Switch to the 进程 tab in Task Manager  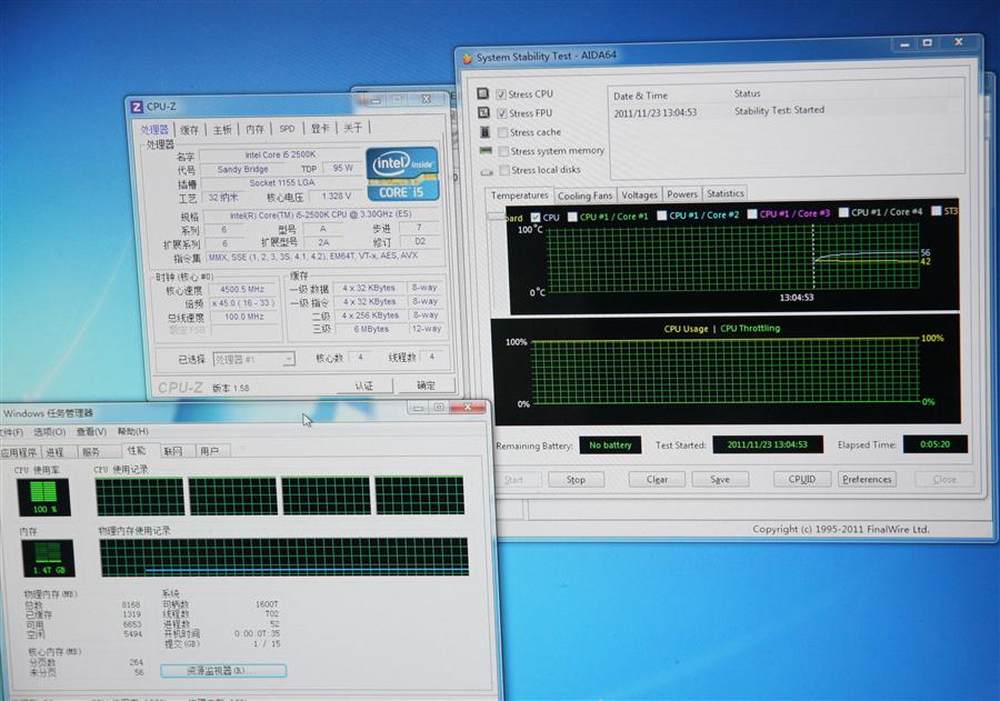(x=55, y=452)
